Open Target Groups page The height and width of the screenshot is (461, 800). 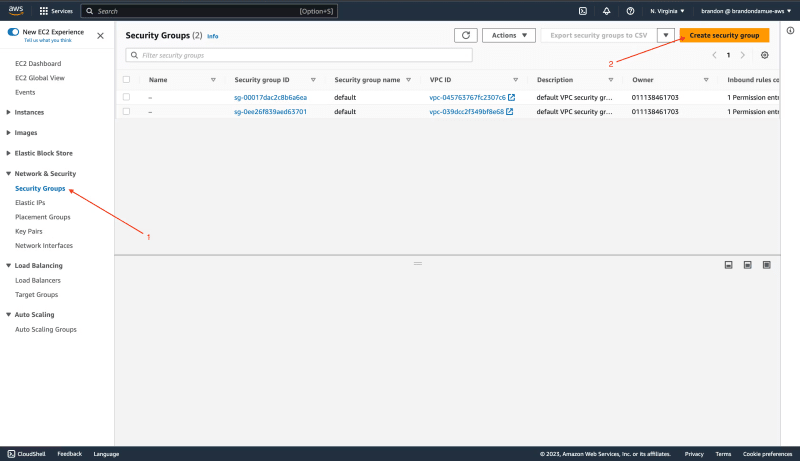(37, 295)
